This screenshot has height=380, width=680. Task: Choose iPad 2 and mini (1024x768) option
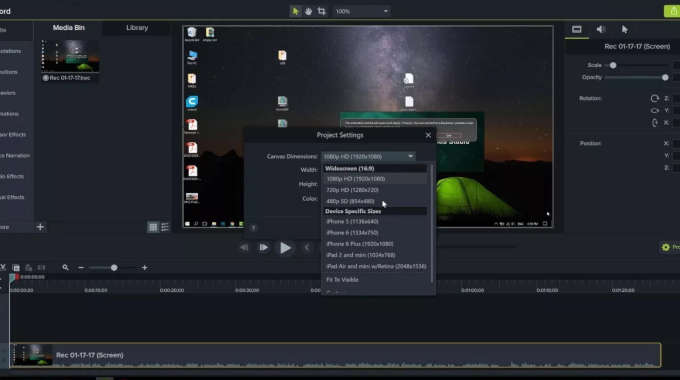point(375,256)
